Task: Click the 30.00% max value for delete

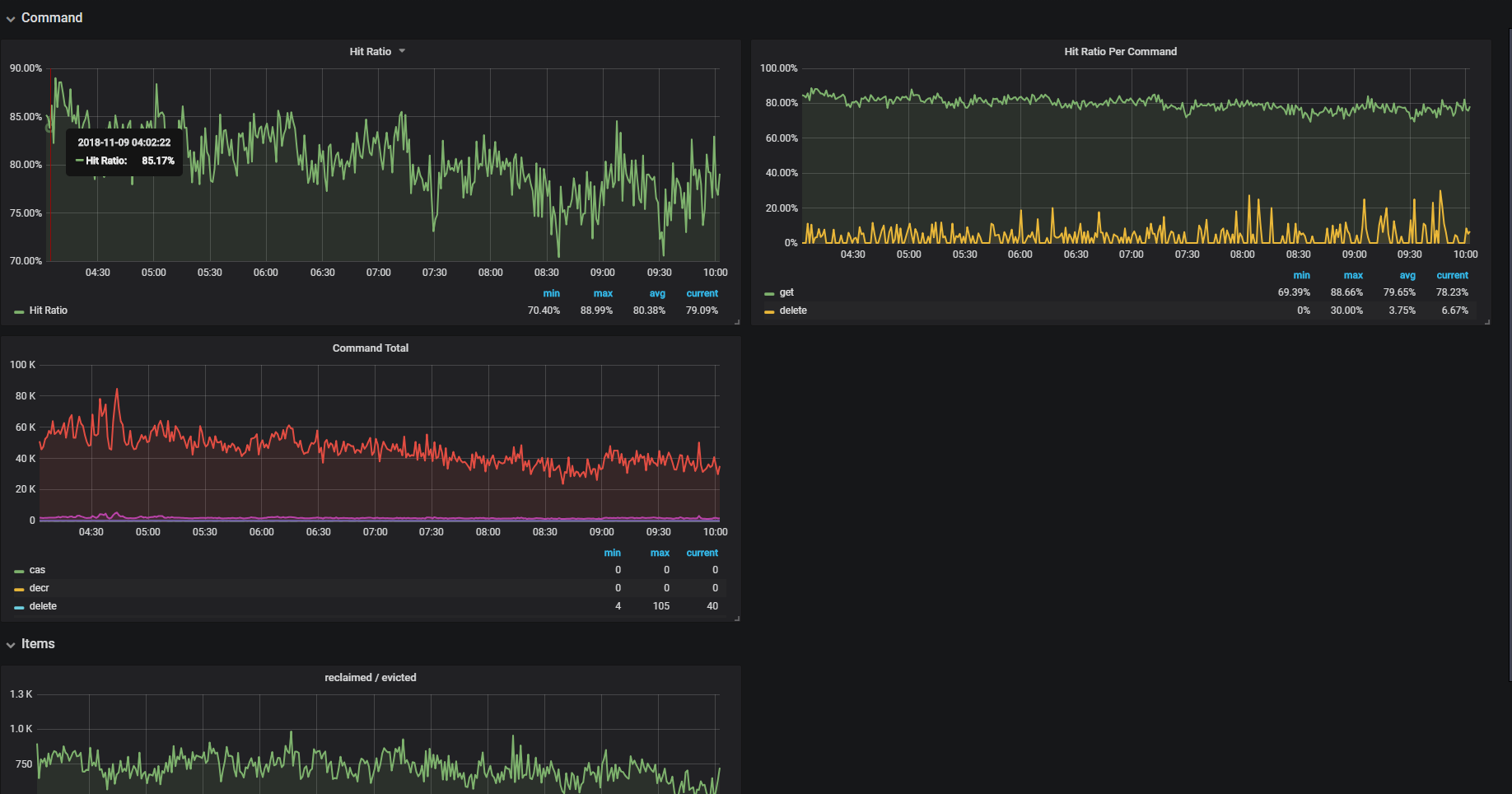Action: point(1346,311)
